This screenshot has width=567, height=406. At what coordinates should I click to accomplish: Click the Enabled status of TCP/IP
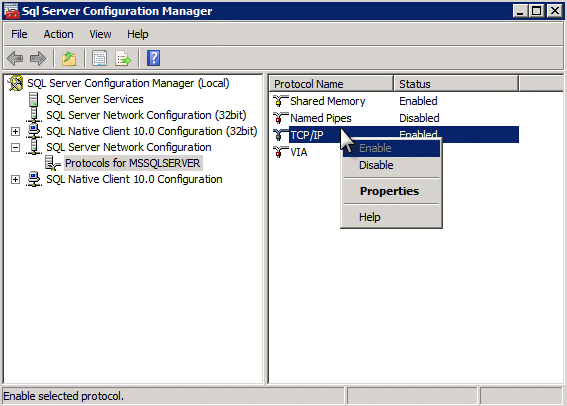(418, 134)
